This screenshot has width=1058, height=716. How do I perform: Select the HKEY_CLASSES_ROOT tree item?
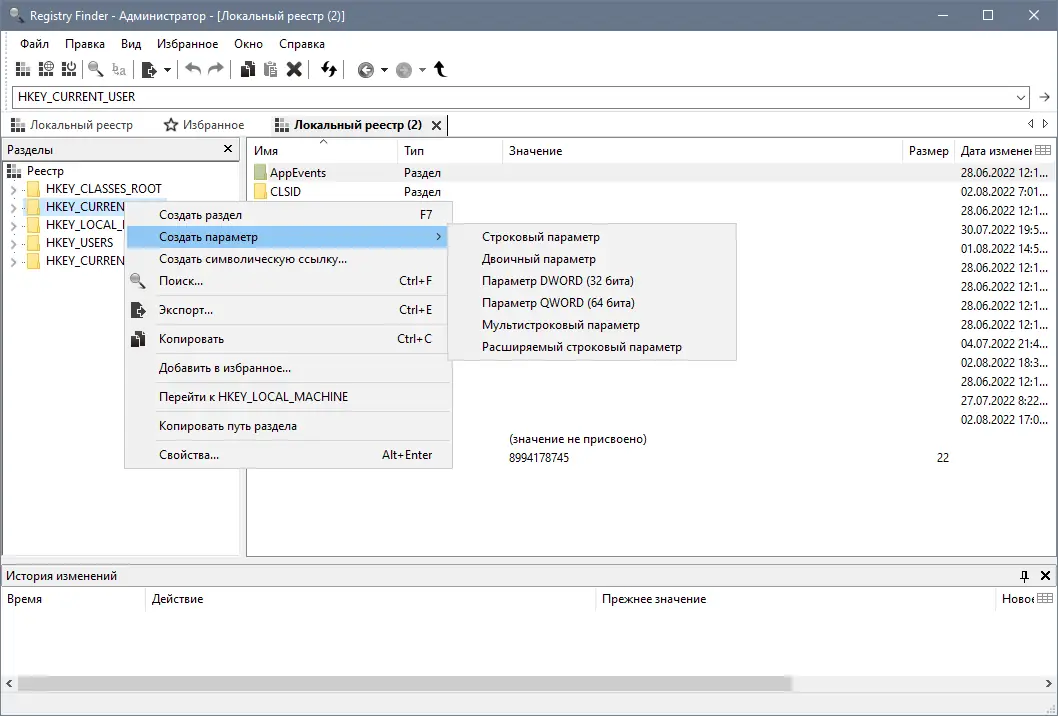(104, 189)
